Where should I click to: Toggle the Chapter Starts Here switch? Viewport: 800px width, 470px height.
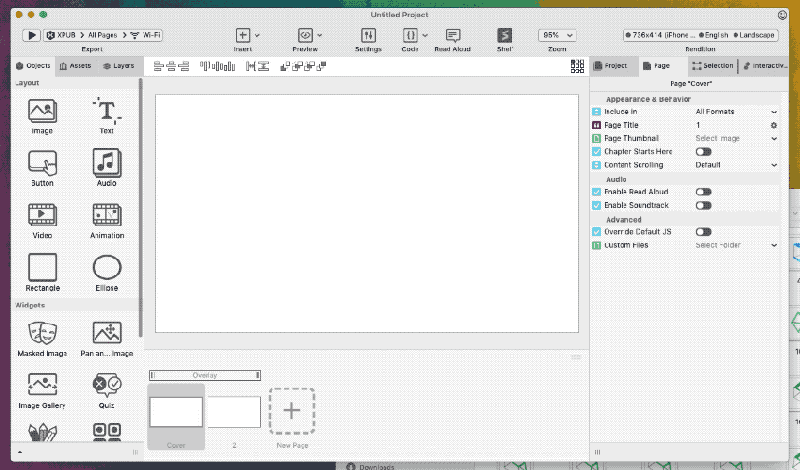pyautogui.click(x=703, y=152)
